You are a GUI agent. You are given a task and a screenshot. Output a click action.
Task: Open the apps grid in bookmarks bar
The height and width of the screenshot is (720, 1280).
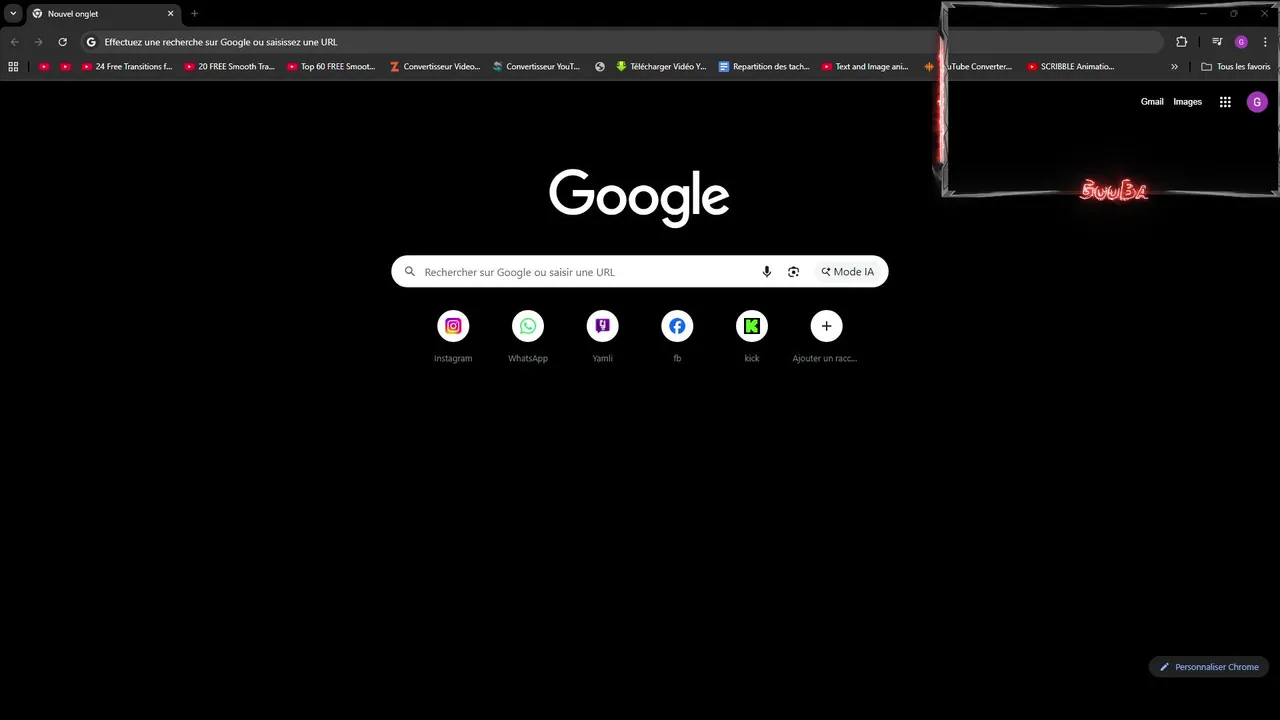click(x=13, y=67)
